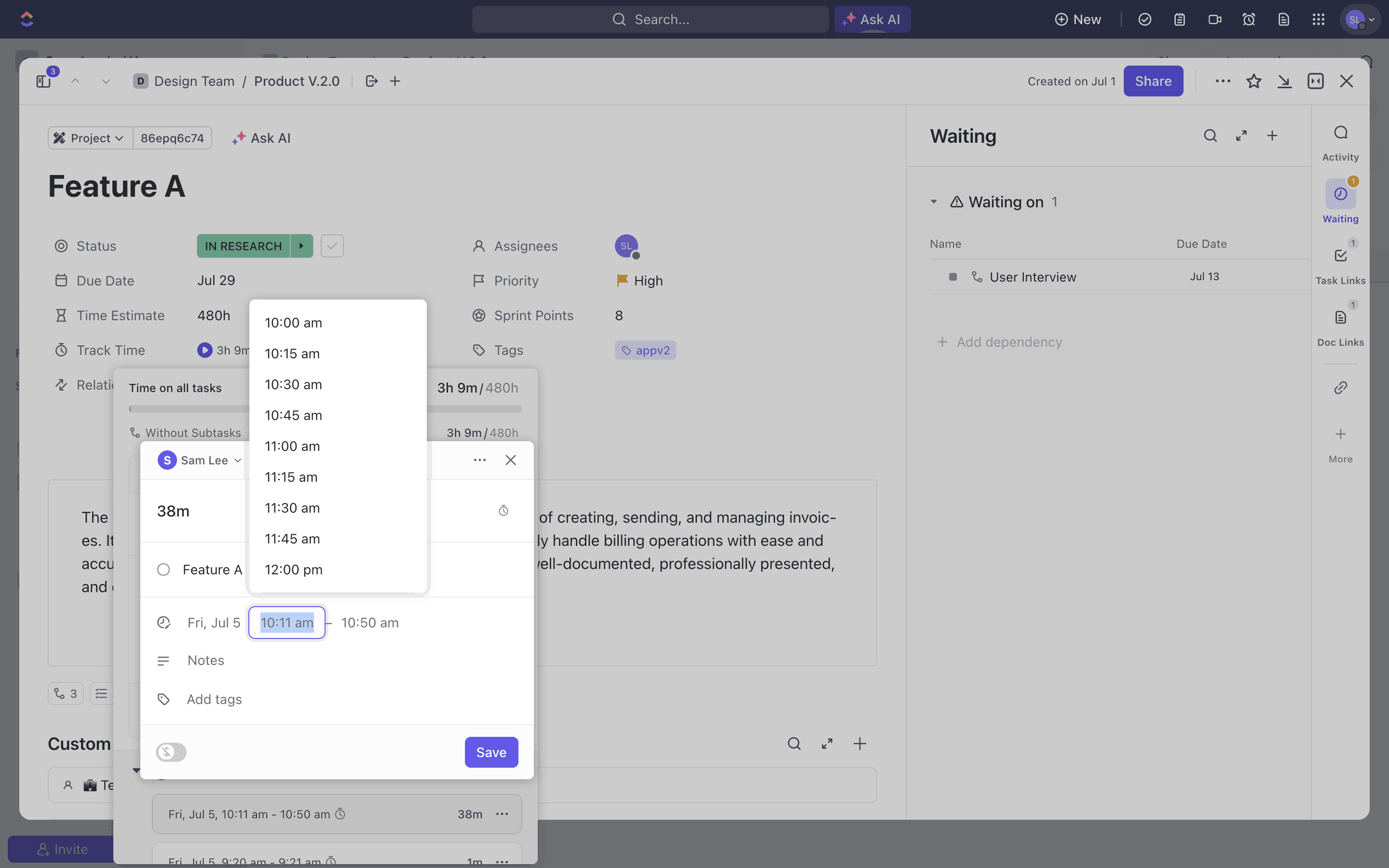
Task: Expand the Project task type dropdown
Action: [91, 138]
